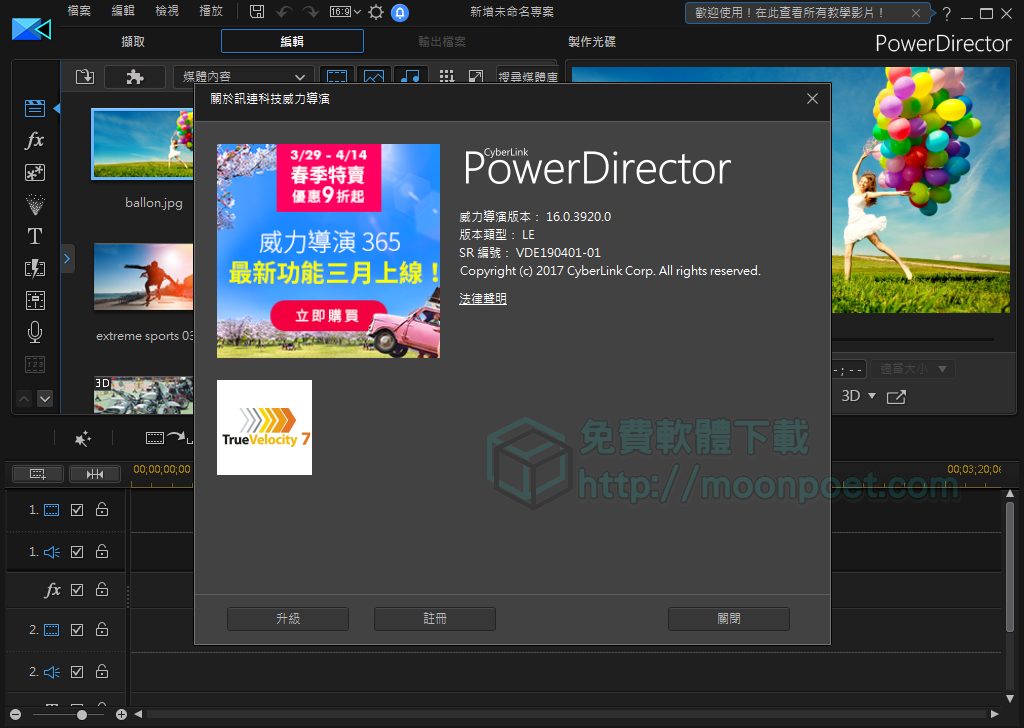
Task: Toggle the checkbox on the fx track
Action: point(77,590)
